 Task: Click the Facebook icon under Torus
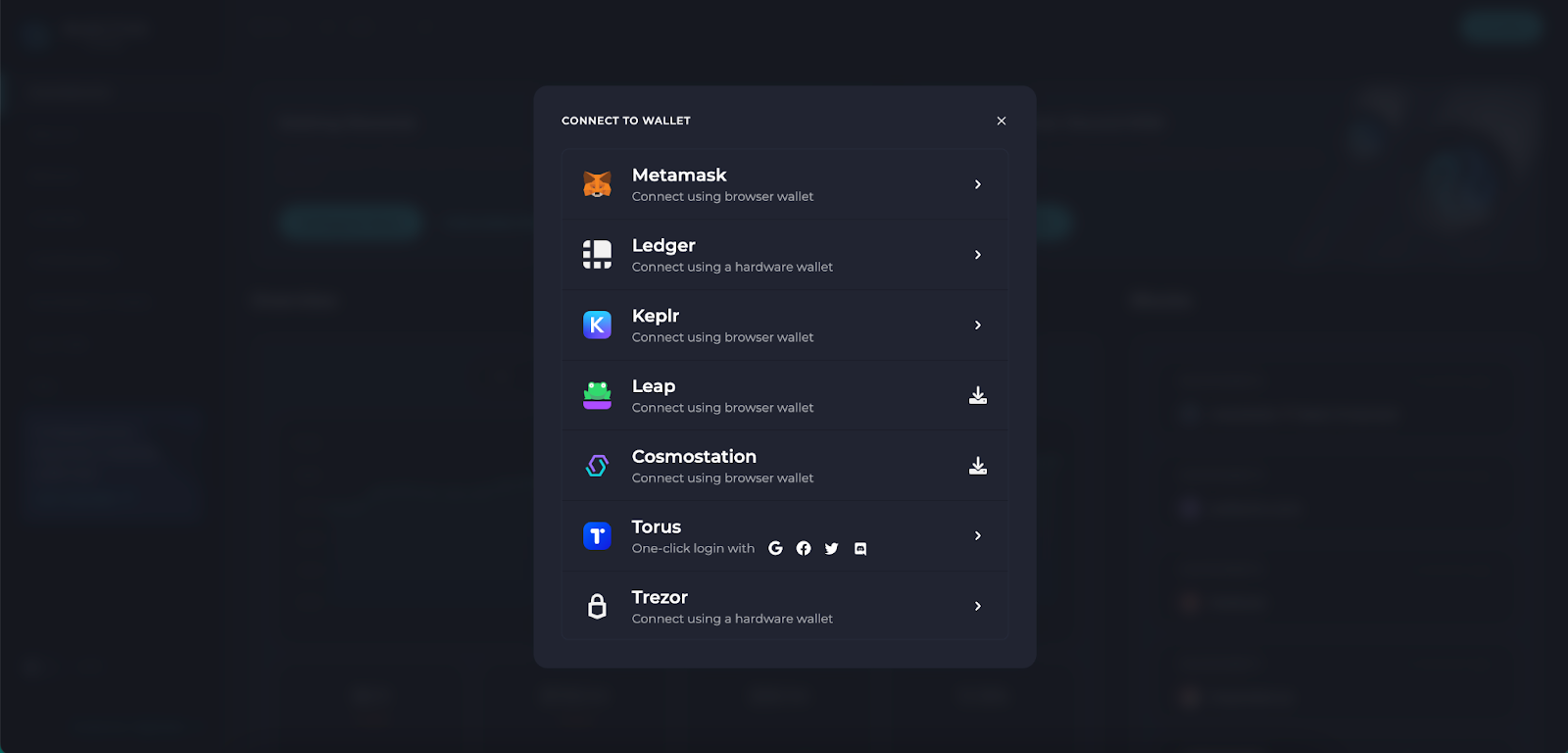[x=804, y=548]
